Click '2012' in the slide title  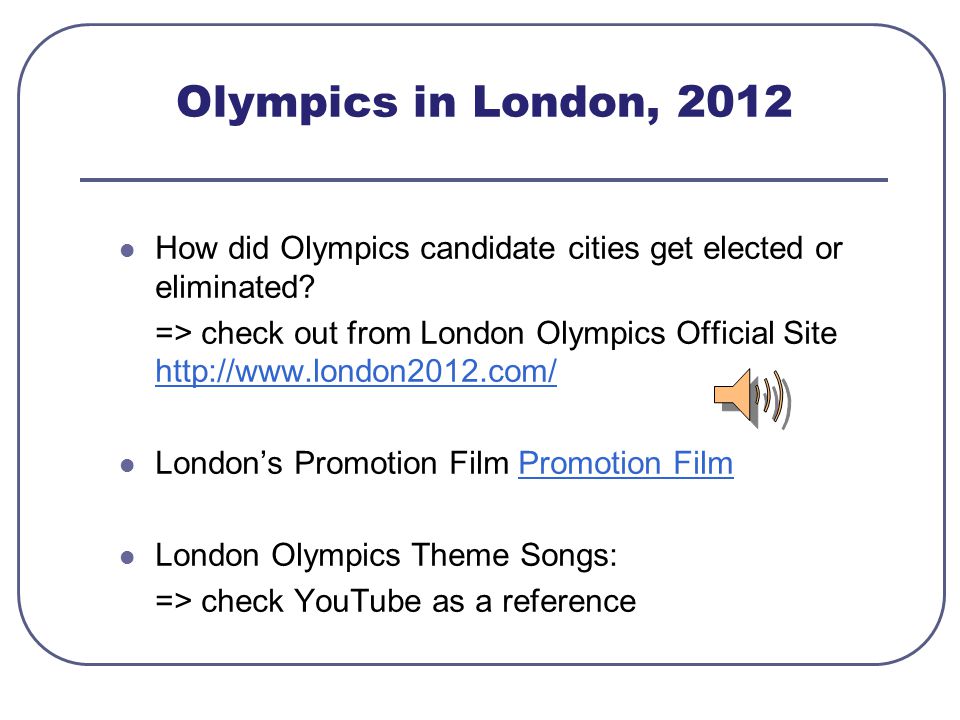[x=735, y=101]
